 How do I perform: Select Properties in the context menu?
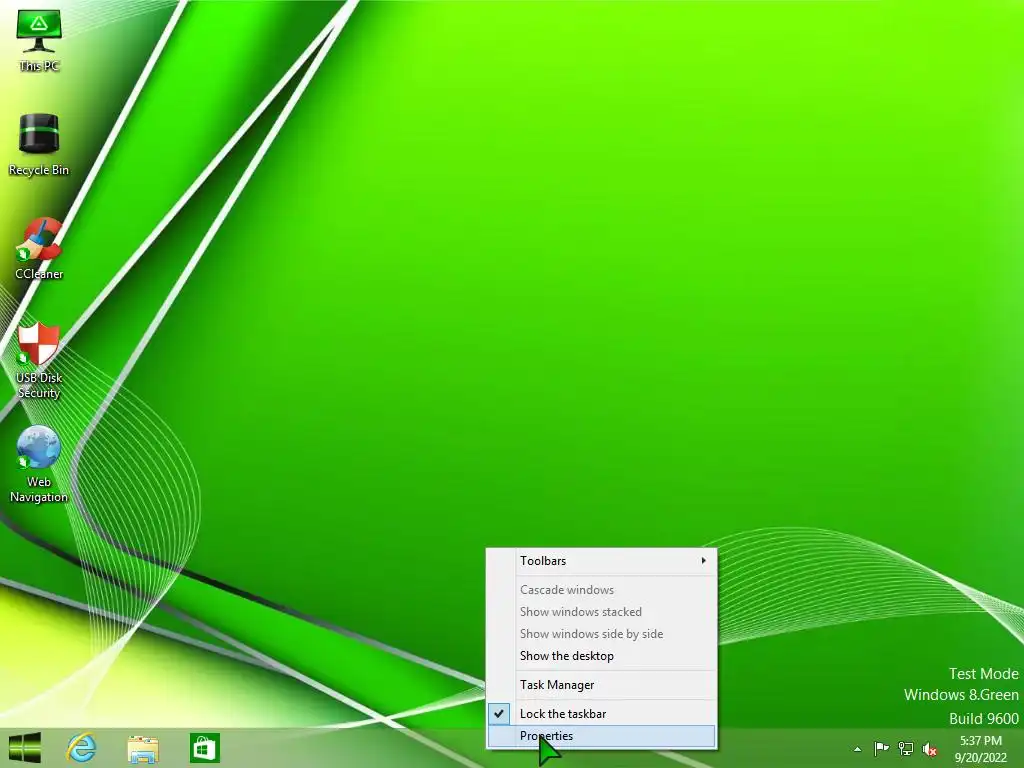pyautogui.click(x=601, y=736)
